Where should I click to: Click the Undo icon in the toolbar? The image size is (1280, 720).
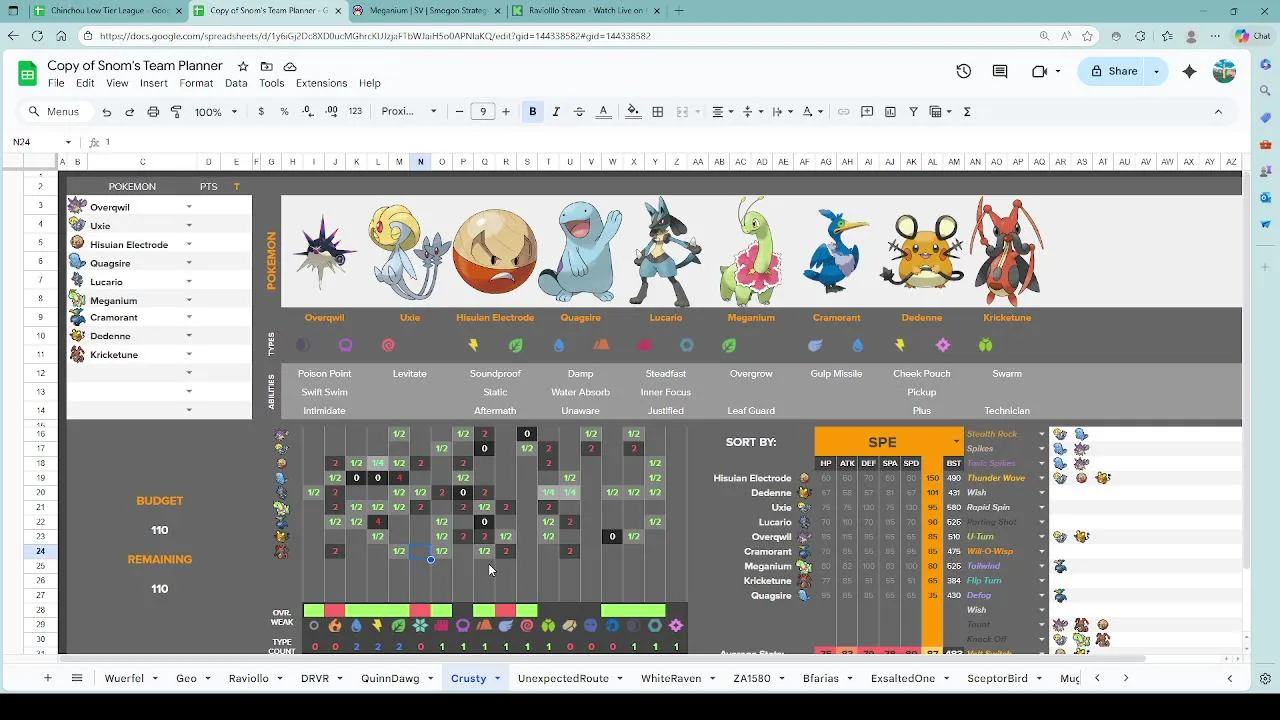pos(106,112)
